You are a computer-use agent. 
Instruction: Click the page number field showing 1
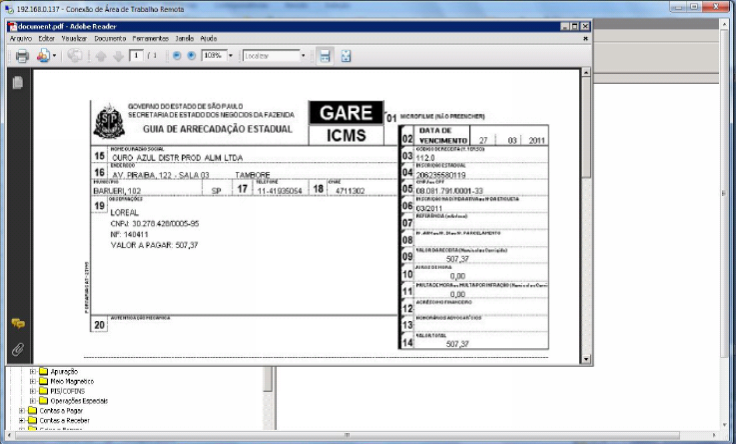pyautogui.click(x=136, y=56)
